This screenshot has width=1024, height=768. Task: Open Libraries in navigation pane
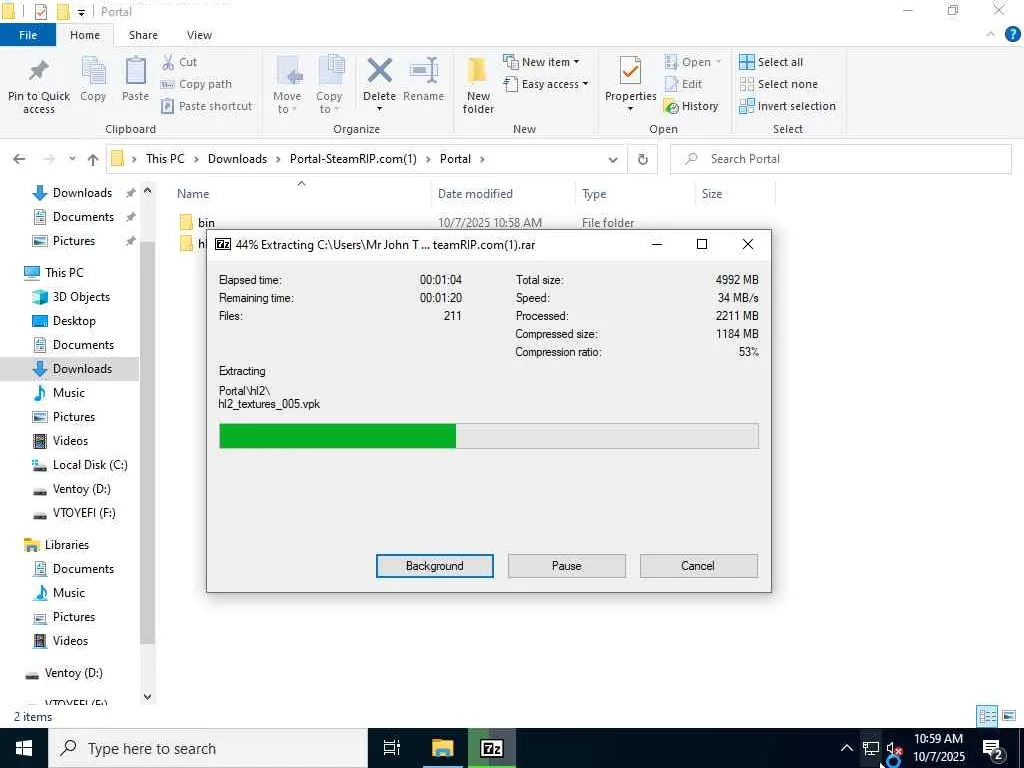pyautogui.click(x=66, y=545)
